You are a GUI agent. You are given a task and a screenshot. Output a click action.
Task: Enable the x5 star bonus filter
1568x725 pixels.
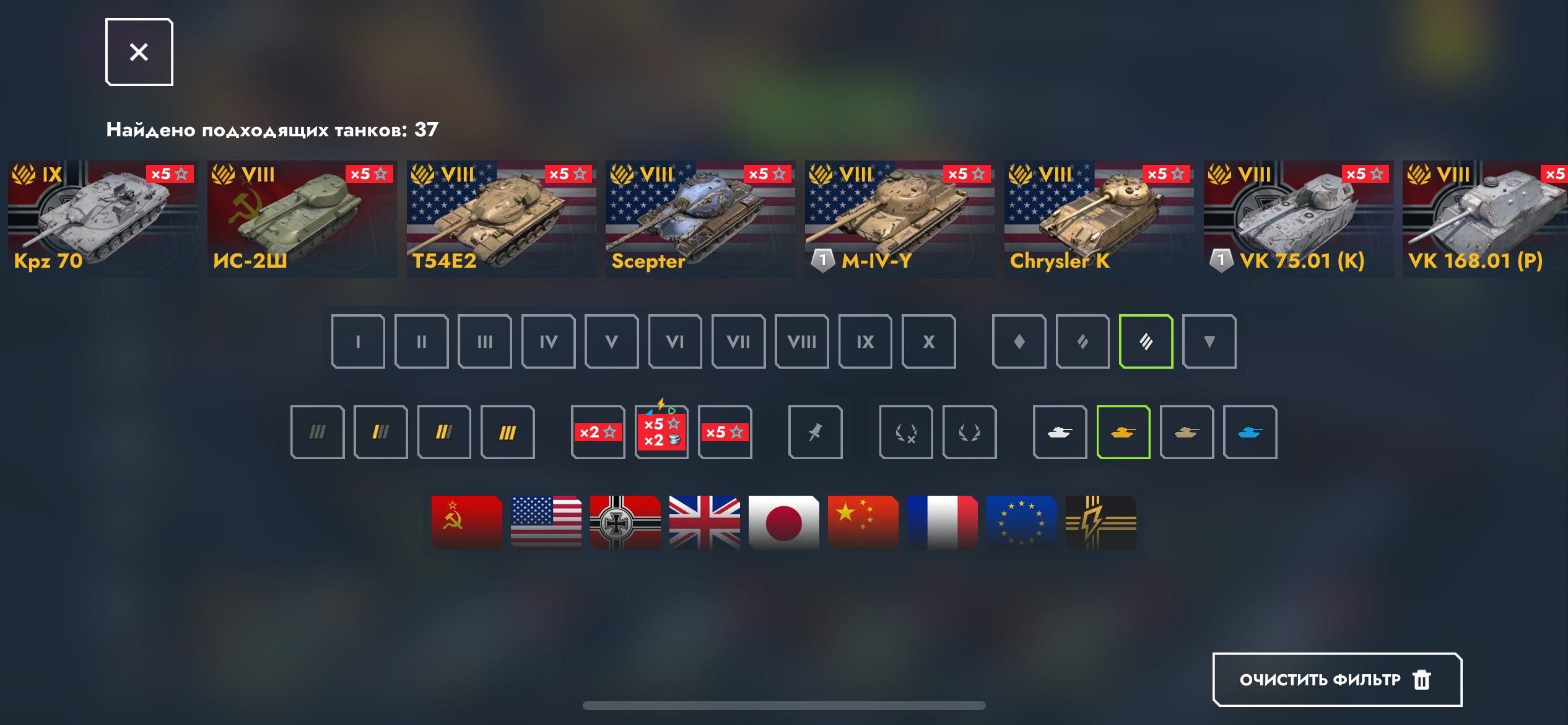pos(725,432)
